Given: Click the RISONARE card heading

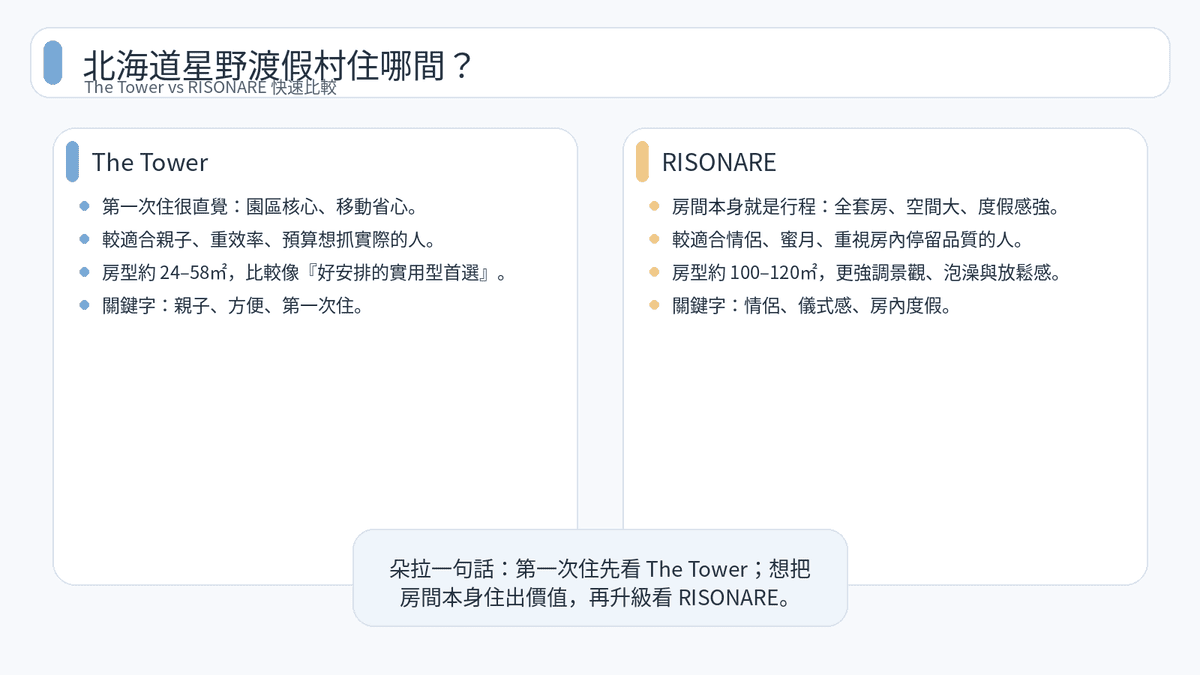Looking at the screenshot, I should (x=719, y=162).
